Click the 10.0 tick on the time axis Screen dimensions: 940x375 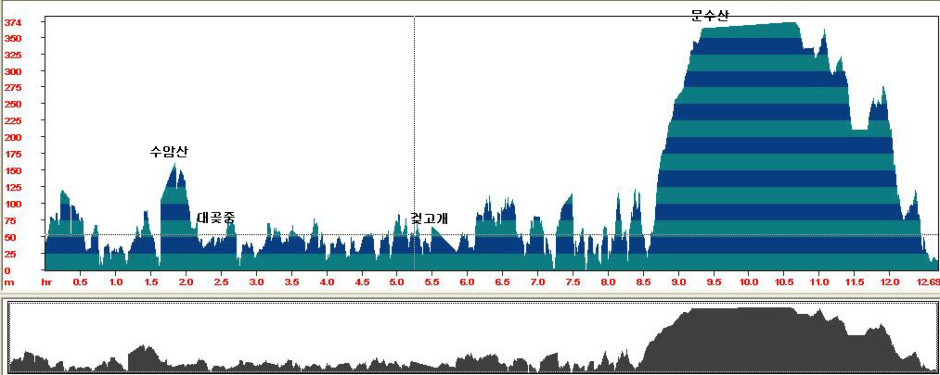click(x=748, y=281)
